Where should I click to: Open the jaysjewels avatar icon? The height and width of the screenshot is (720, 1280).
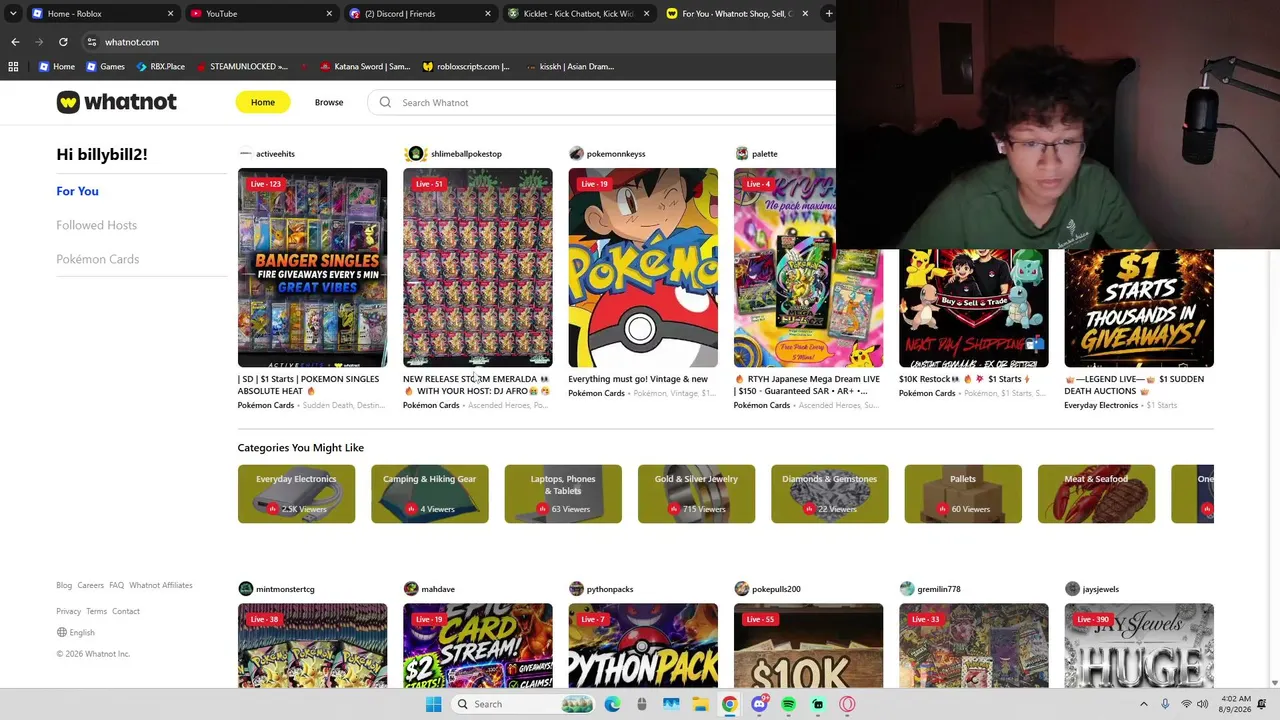tap(1072, 589)
